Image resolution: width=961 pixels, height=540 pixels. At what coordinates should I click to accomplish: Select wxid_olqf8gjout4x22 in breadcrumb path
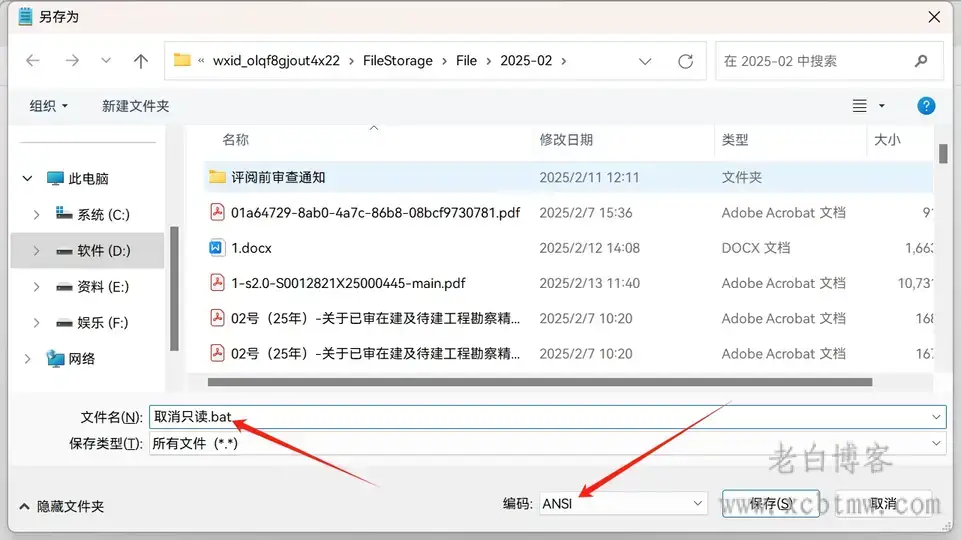coord(276,61)
